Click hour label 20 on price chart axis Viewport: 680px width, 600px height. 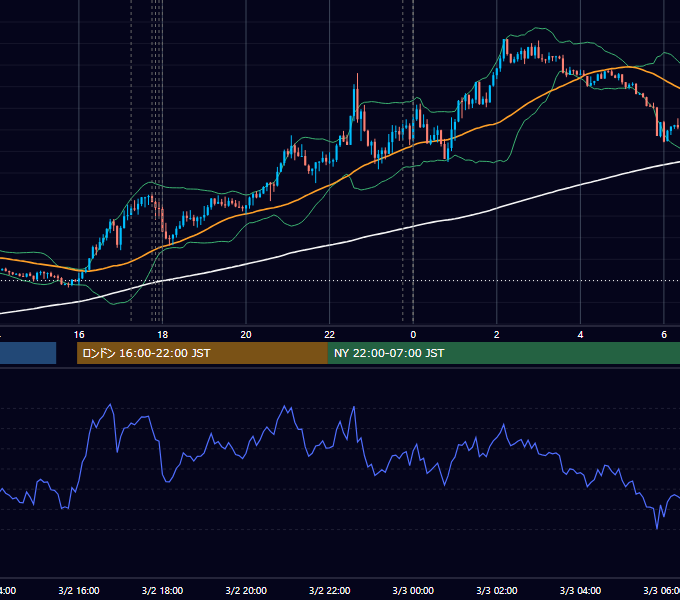246,335
